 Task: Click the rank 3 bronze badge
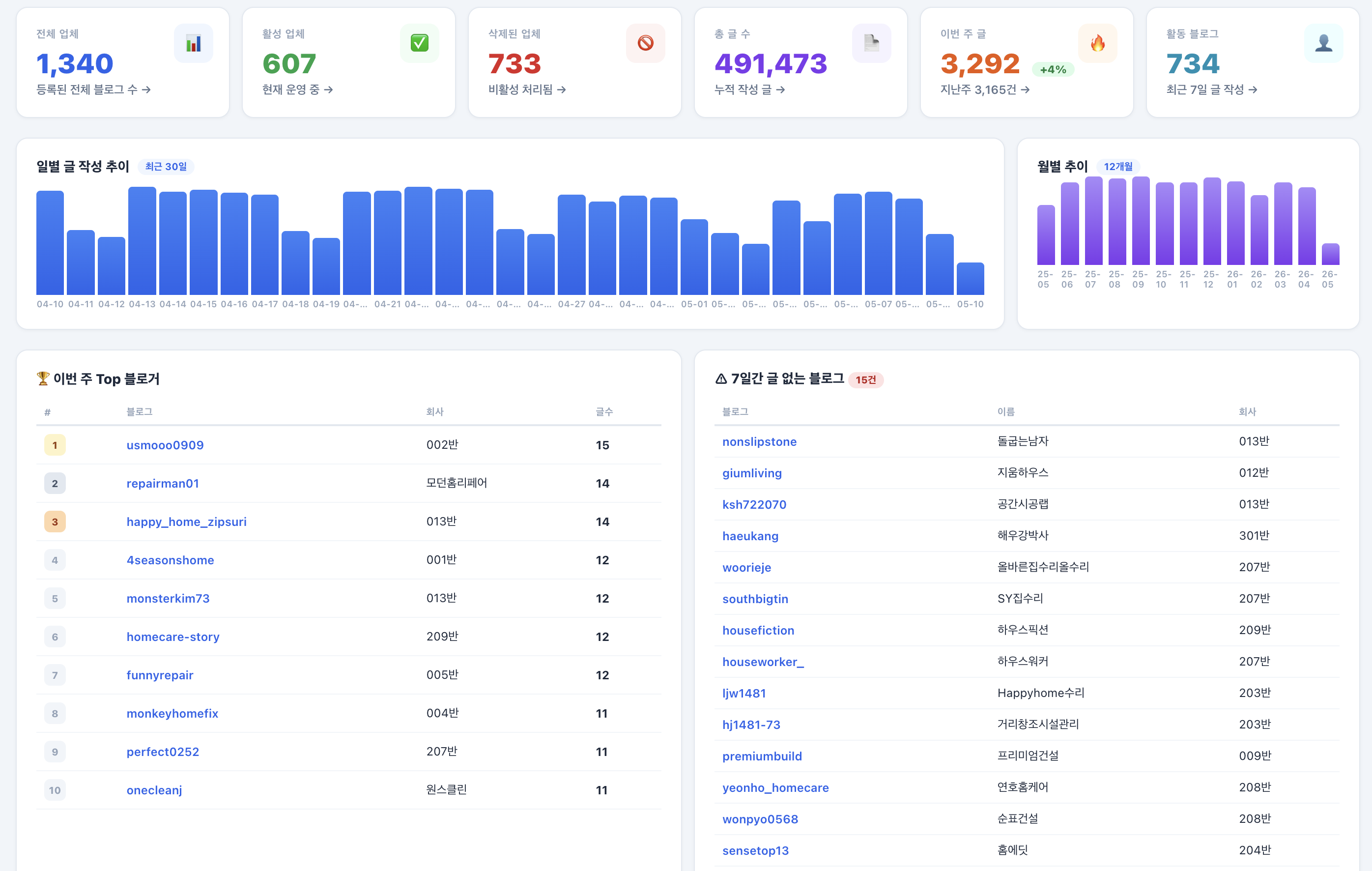(55, 522)
